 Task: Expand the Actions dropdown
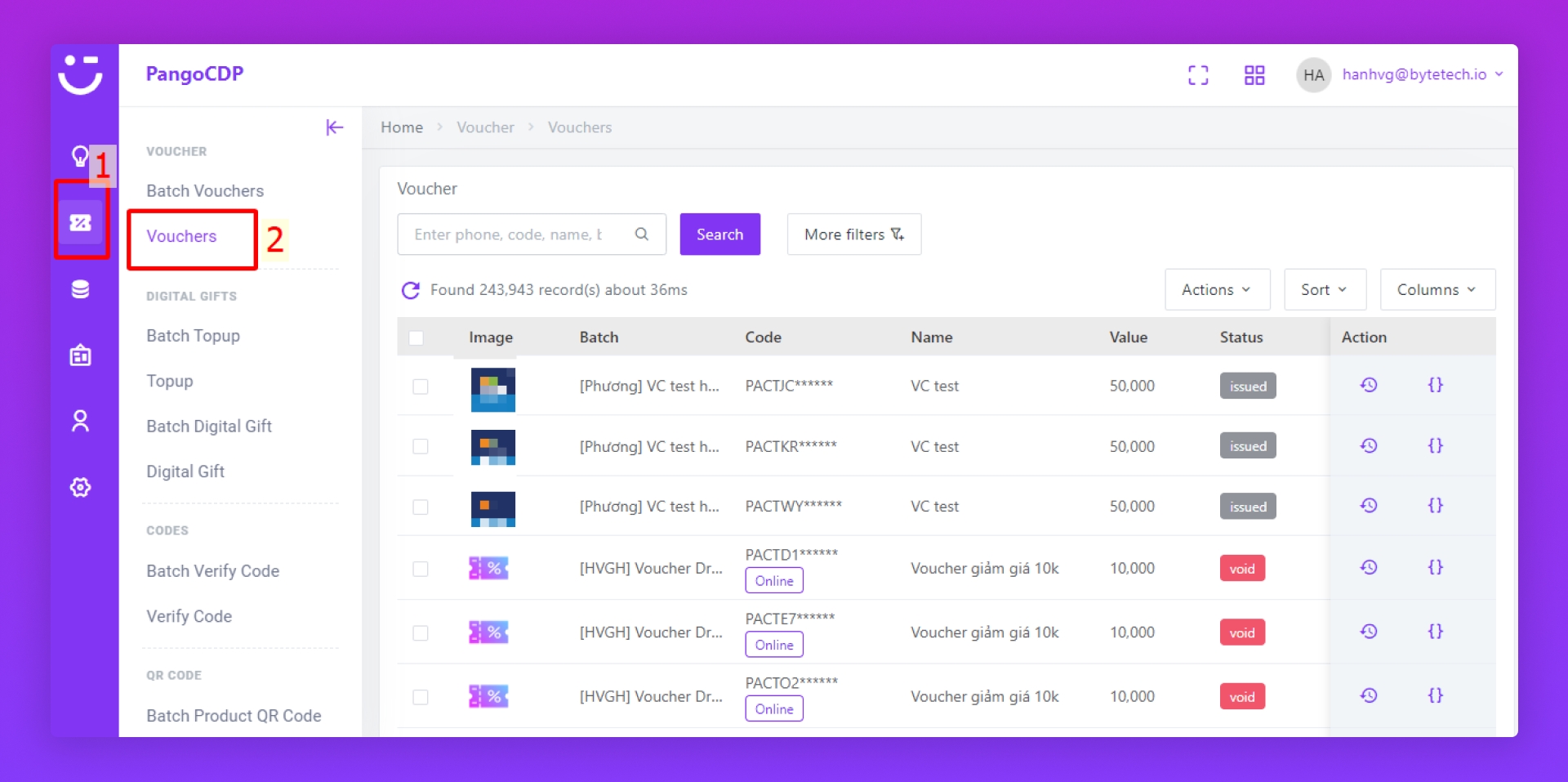point(1216,289)
